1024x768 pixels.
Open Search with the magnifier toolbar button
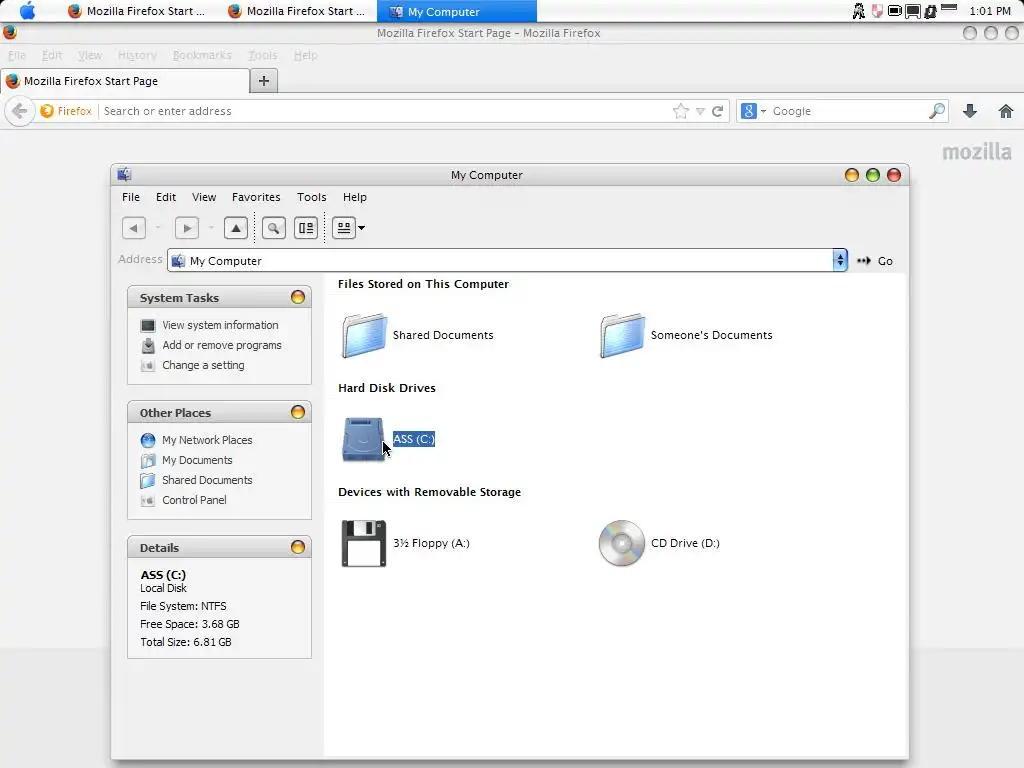pos(274,228)
